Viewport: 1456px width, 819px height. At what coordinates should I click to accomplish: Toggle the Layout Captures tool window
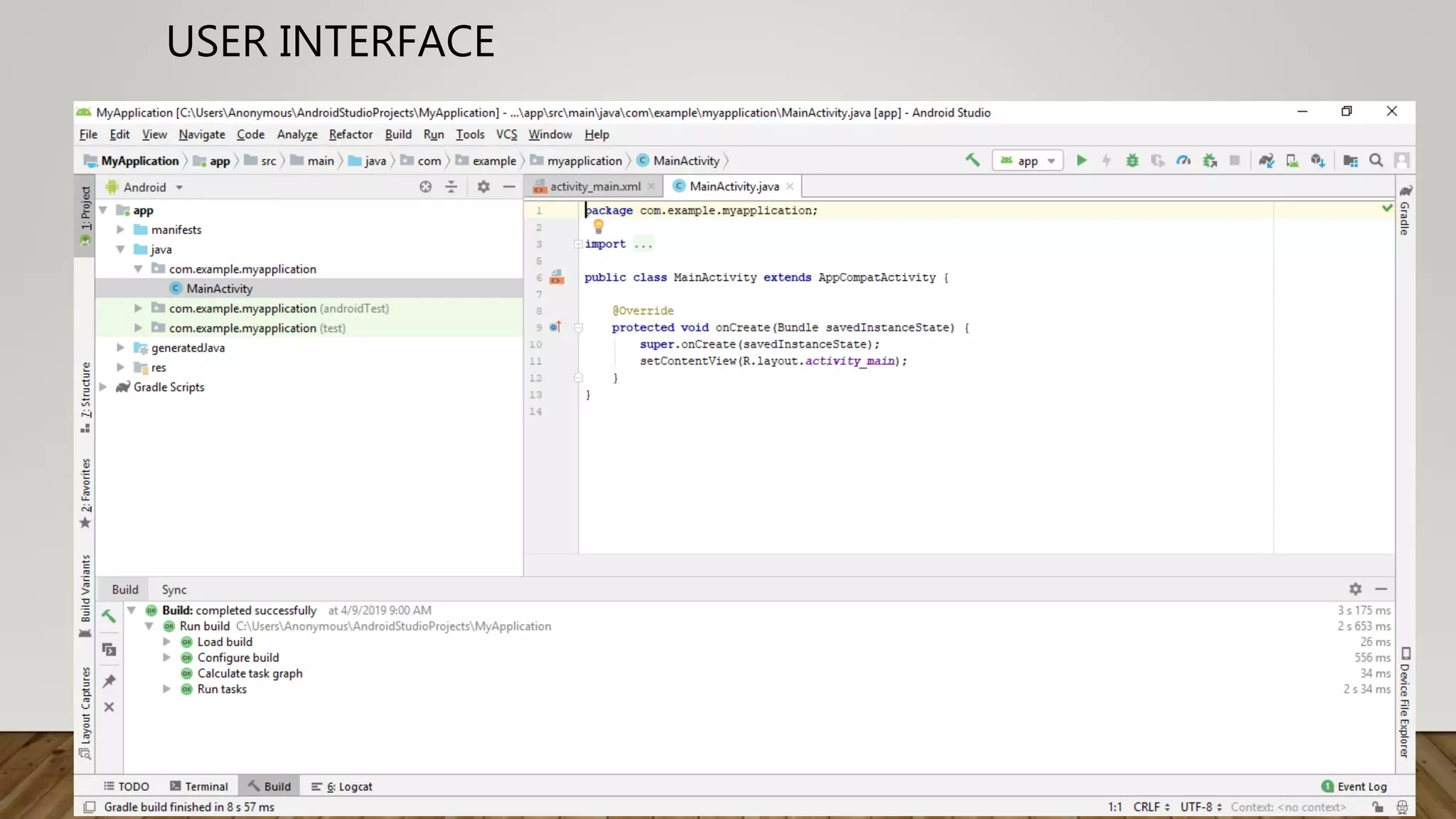(x=85, y=712)
